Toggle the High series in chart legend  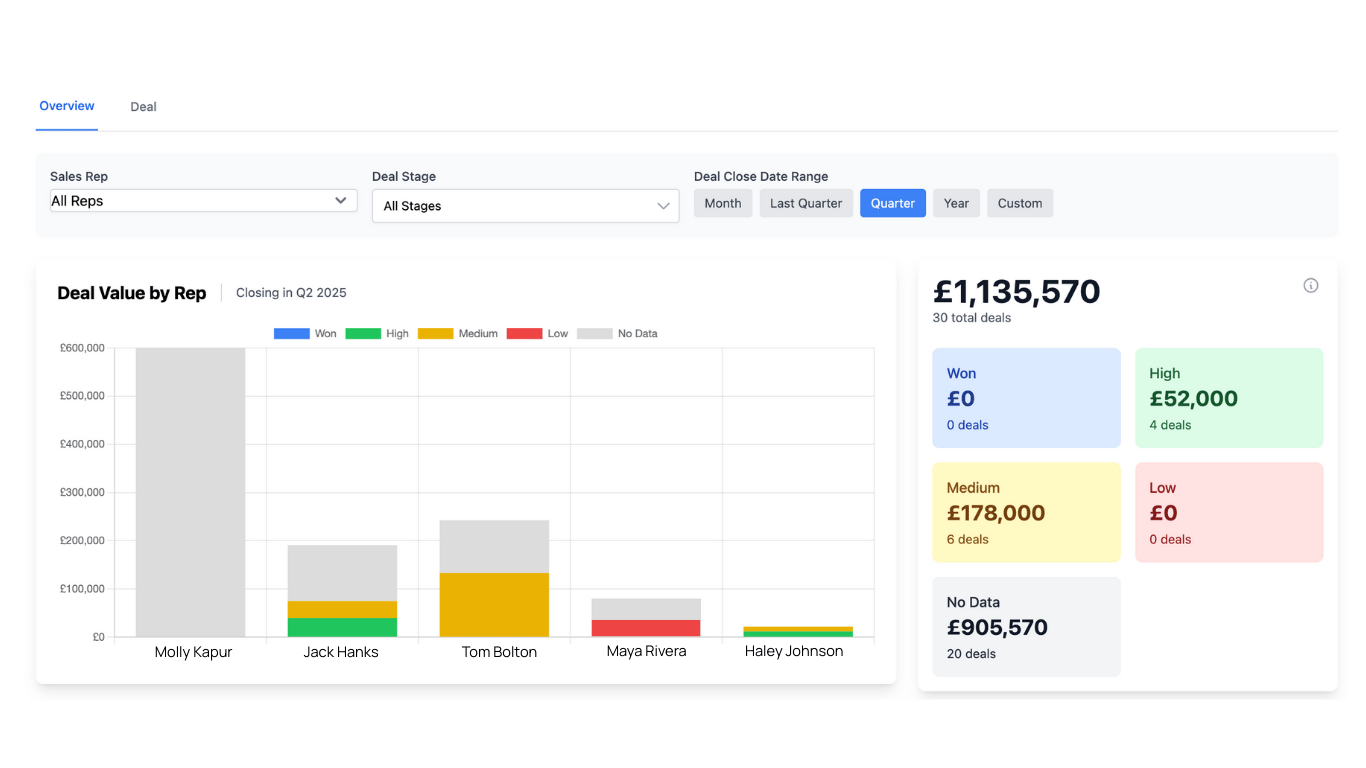point(377,334)
